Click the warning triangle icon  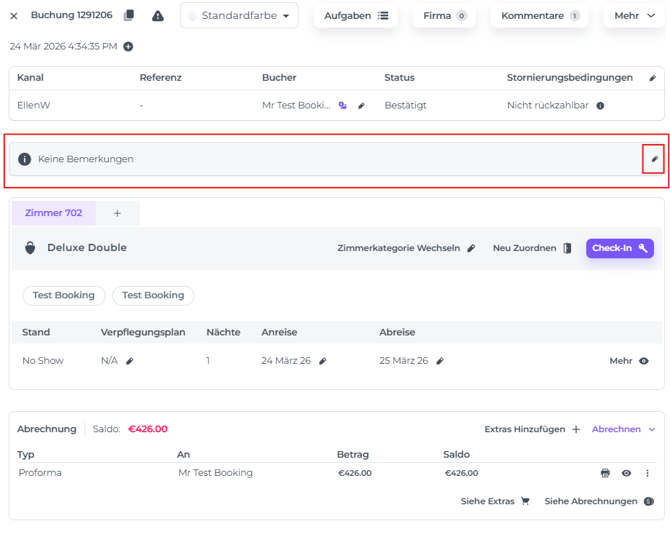point(158,16)
